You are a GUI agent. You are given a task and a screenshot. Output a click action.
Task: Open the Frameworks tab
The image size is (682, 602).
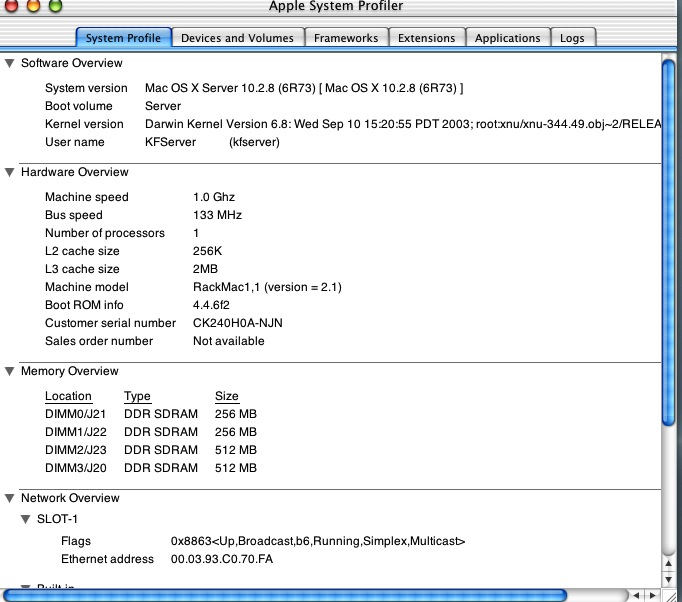[x=346, y=38]
